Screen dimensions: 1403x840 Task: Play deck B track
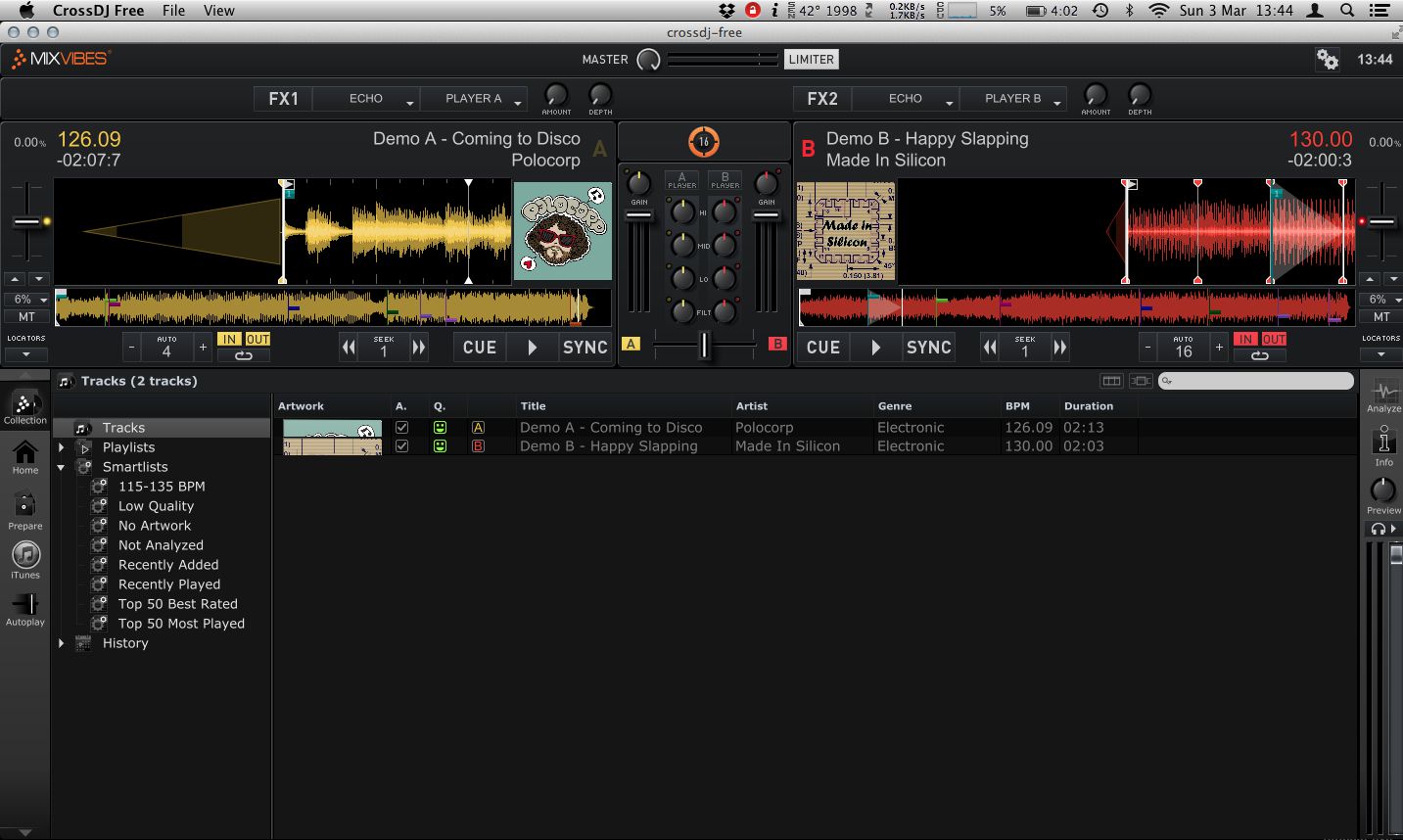coord(875,347)
